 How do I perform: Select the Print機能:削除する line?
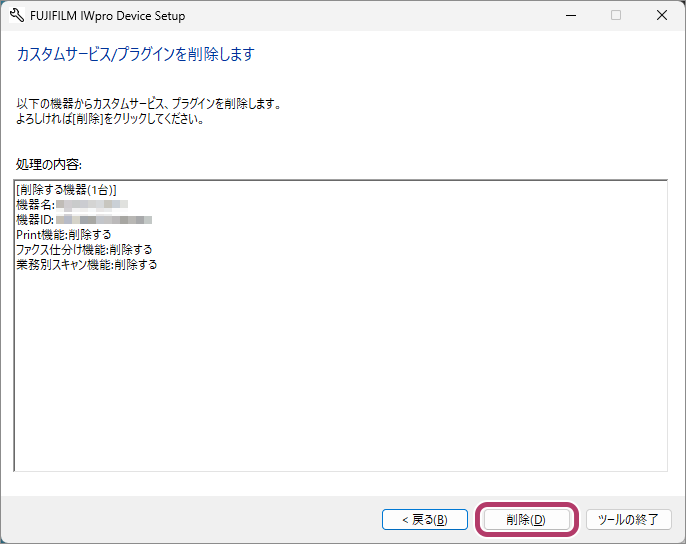coord(63,234)
